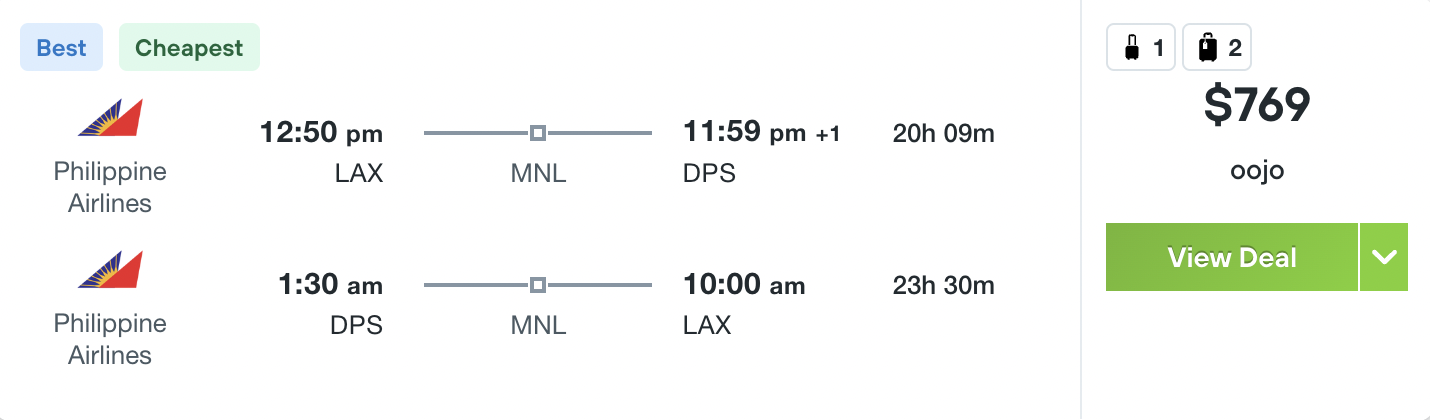Click the 20h 09m outbound duration
The width and height of the screenshot is (1430, 420).
tap(944, 133)
